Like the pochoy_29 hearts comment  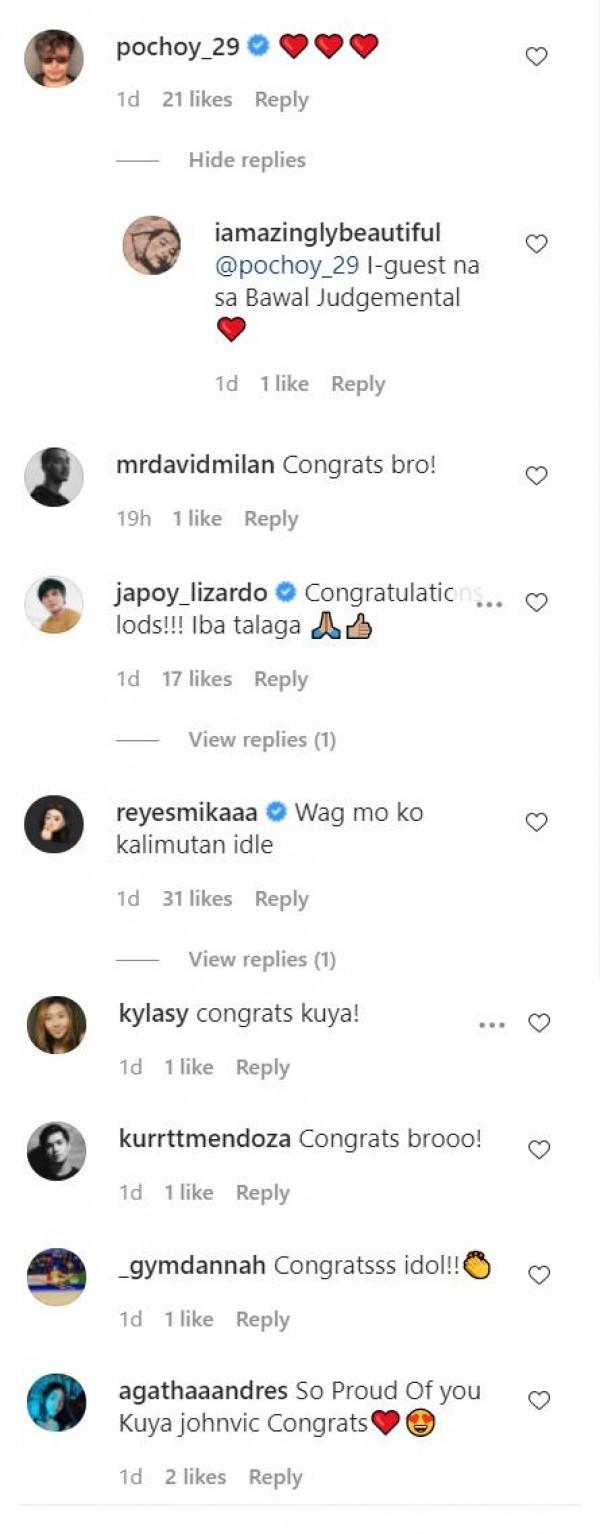pos(537,57)
